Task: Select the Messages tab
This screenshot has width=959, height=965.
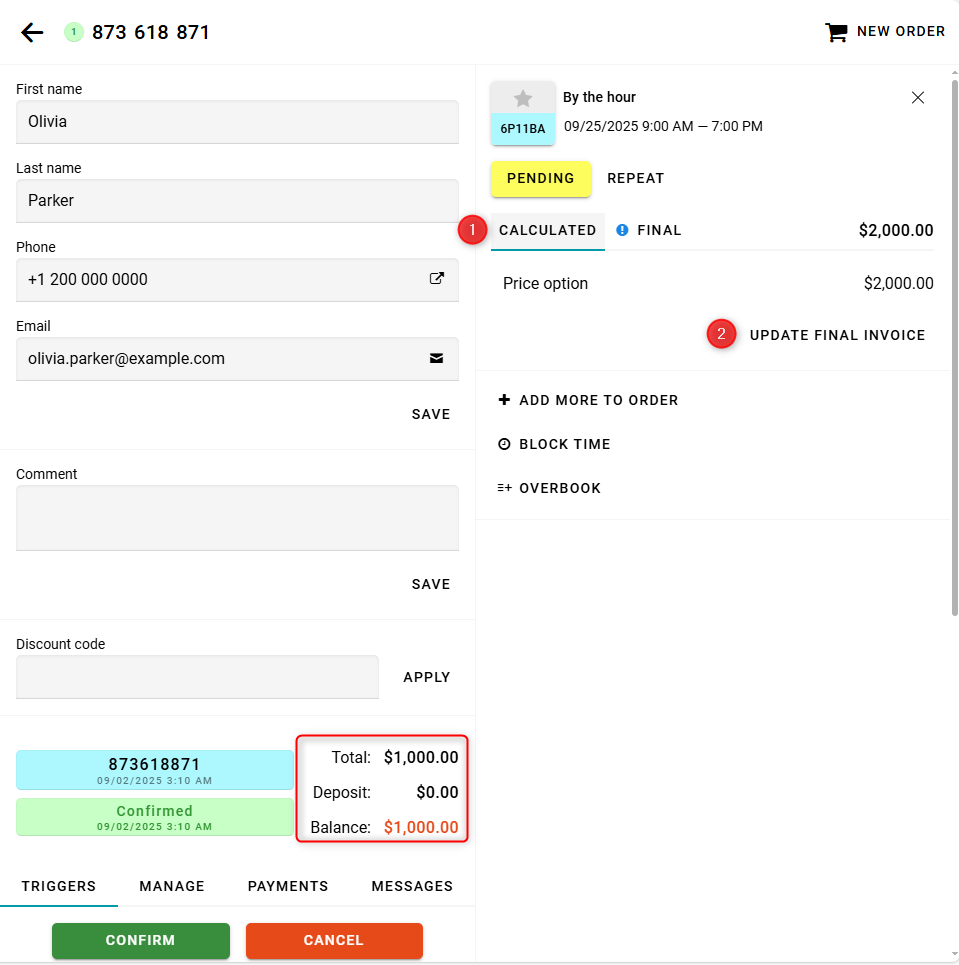Action: [412, 886]
